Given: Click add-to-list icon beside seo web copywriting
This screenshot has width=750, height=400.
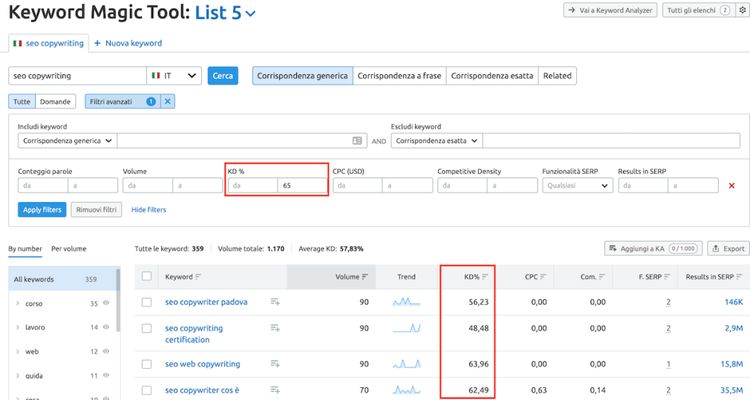Looking at the screenshot, I should (275, 364).
